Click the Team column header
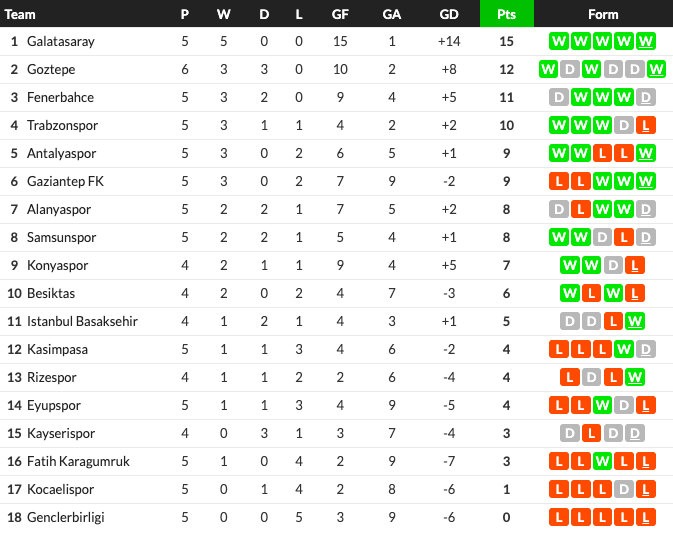Viewport: 673px width, 538px height. [x=20, y=14]
